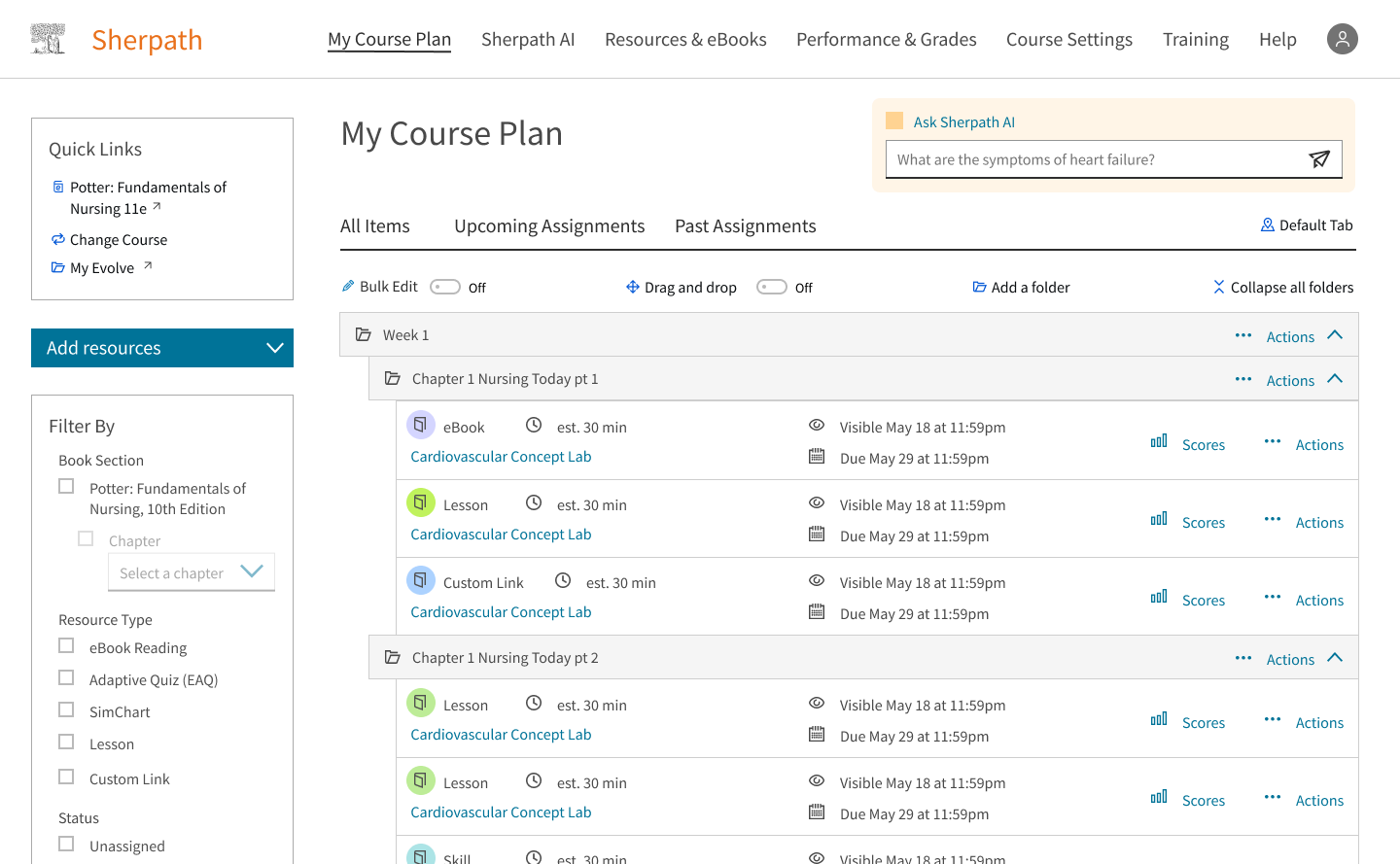Send the Ask Sherpath AI question

[x=1319, y=159]
